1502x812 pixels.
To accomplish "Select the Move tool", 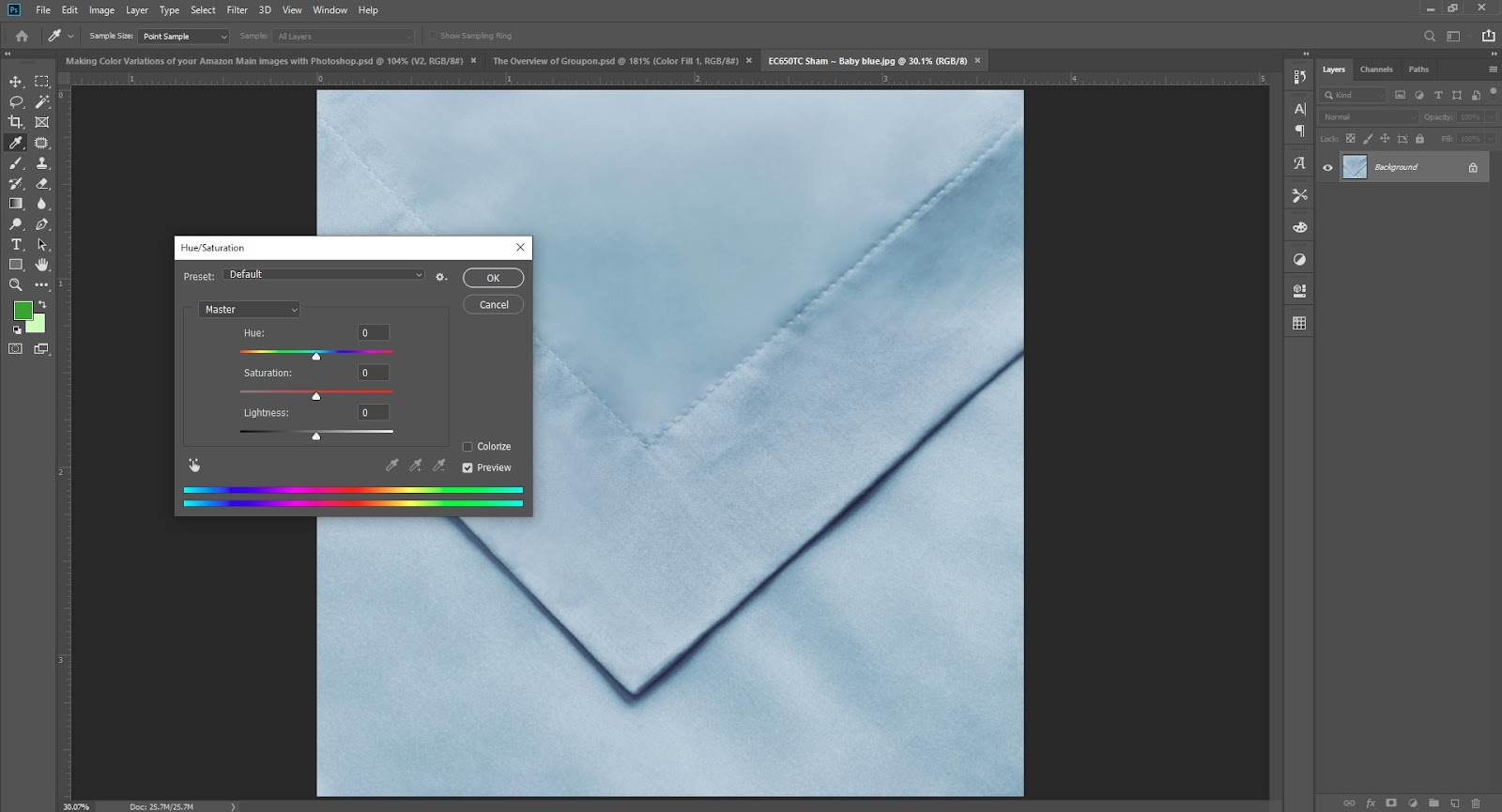I will [x=16, y=82].
